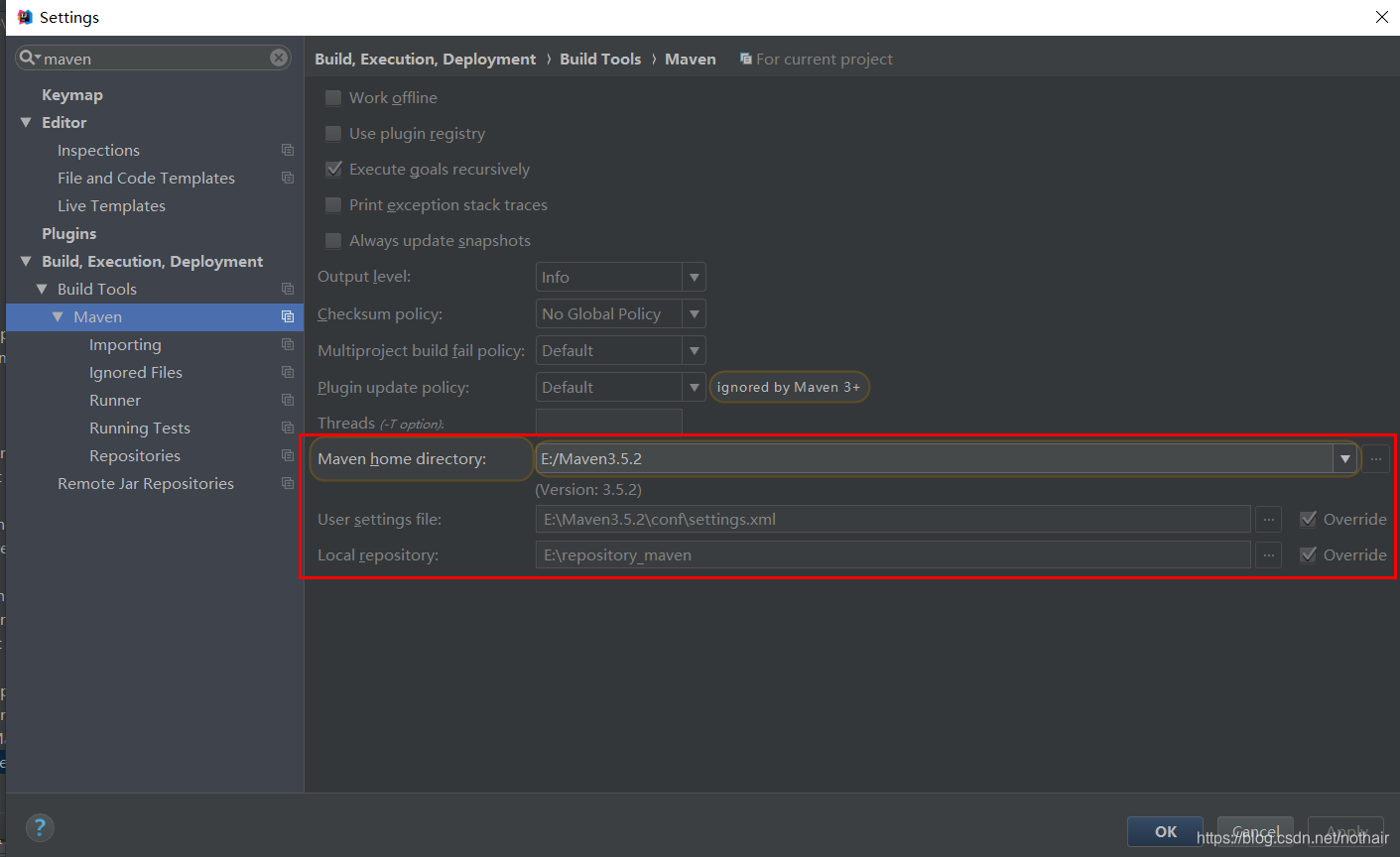This screenshot has height=857, width=1400.
Task: Open File and Code Templates page
Action: click(146, 178)
